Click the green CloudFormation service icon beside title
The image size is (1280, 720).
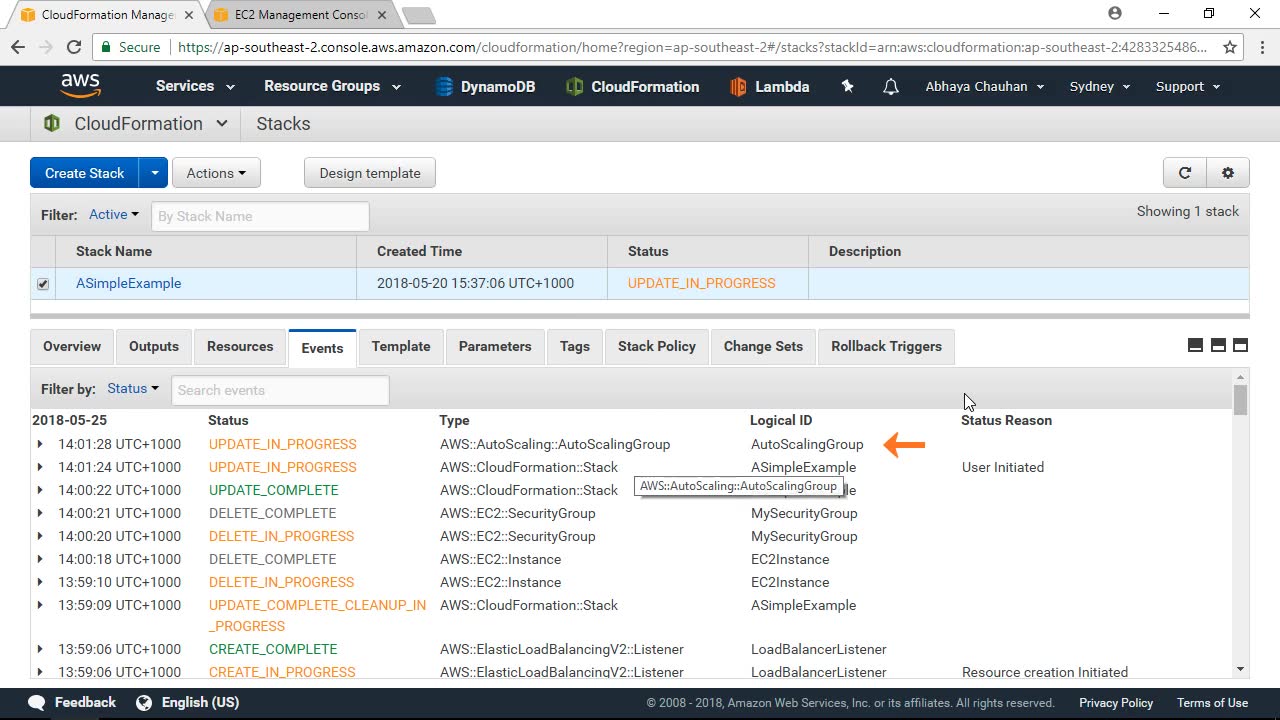tap(52, 124)
